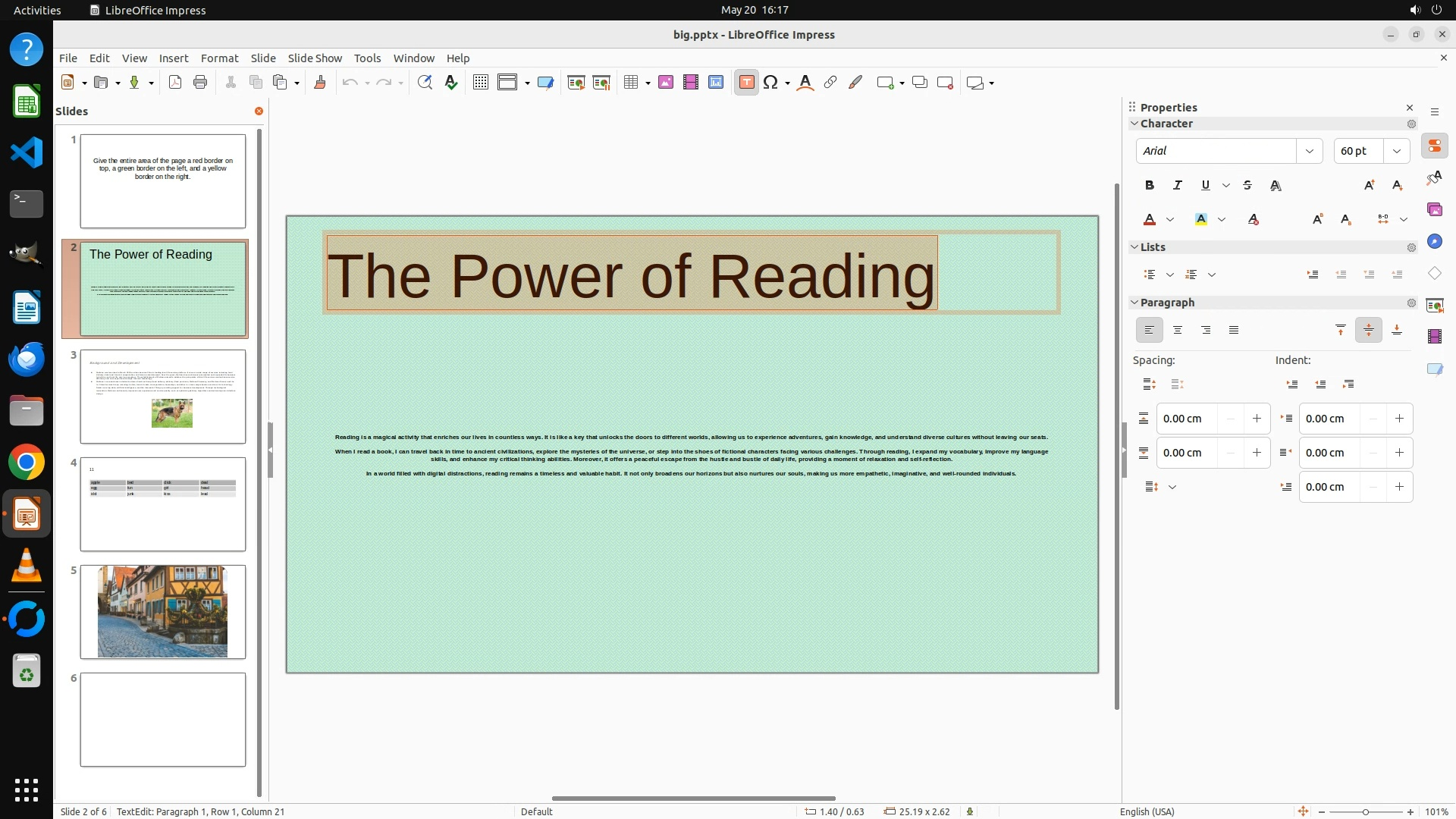The image size is (1456, 819).
Task: Click the Clone Formatting paintbrush icon
Action: pos(319,83)
